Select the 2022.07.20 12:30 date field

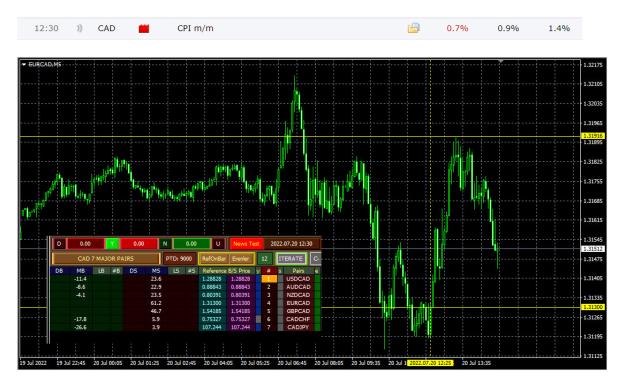click(x=291, y=244)
